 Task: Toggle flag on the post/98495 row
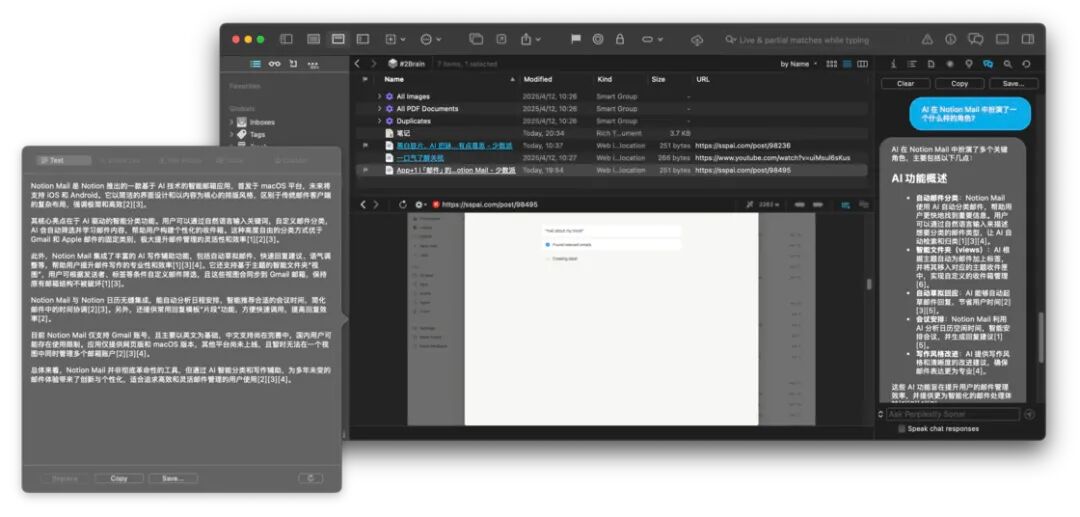(x=365, y=170)
